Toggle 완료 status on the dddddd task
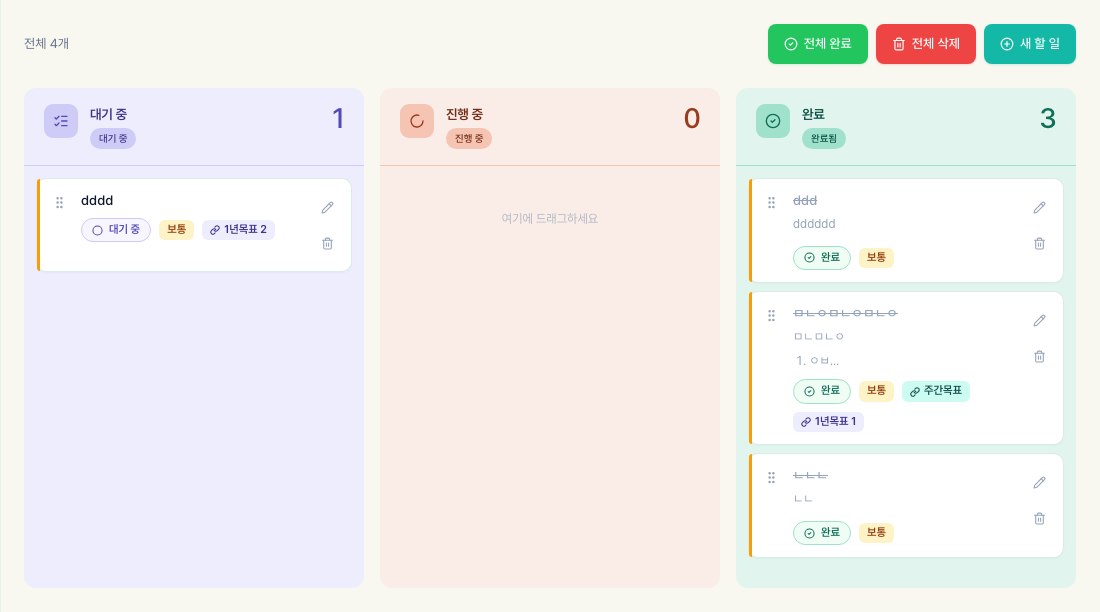This screenshot has width=1100, height=612. tap(821, 258)
